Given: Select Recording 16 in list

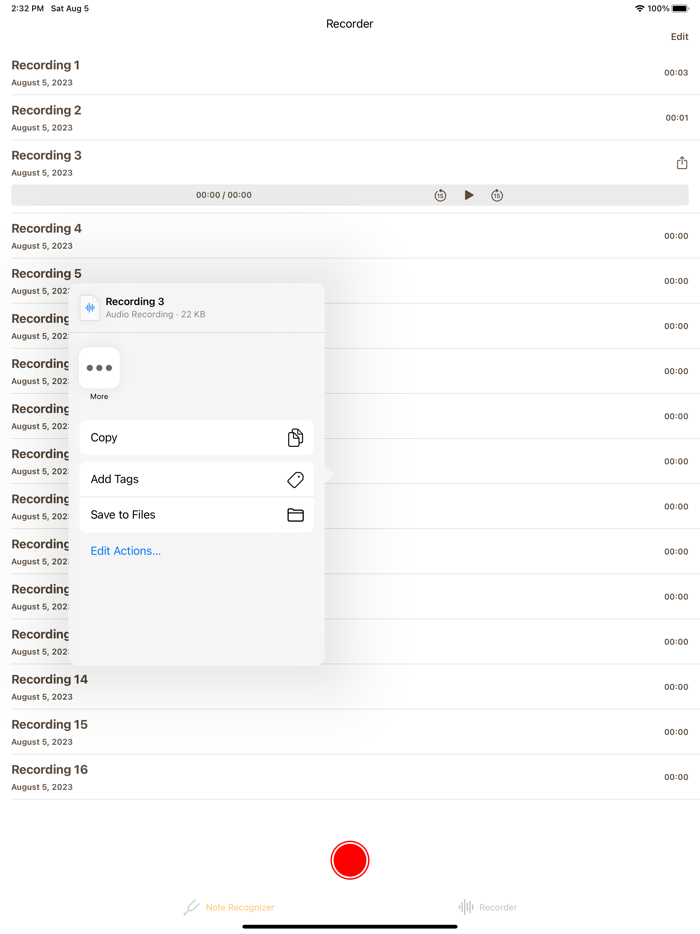Looking at the screenshot, I should (350, 777).
